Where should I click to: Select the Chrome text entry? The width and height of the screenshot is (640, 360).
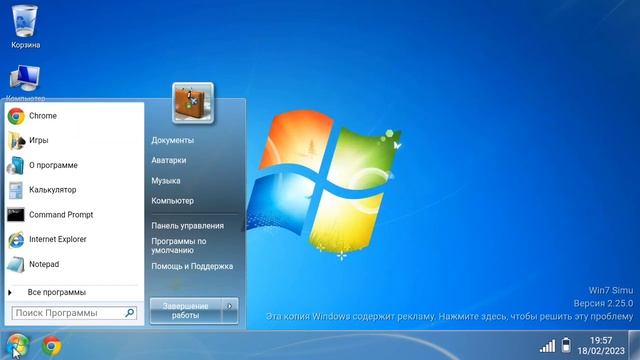tap(42, 116)
